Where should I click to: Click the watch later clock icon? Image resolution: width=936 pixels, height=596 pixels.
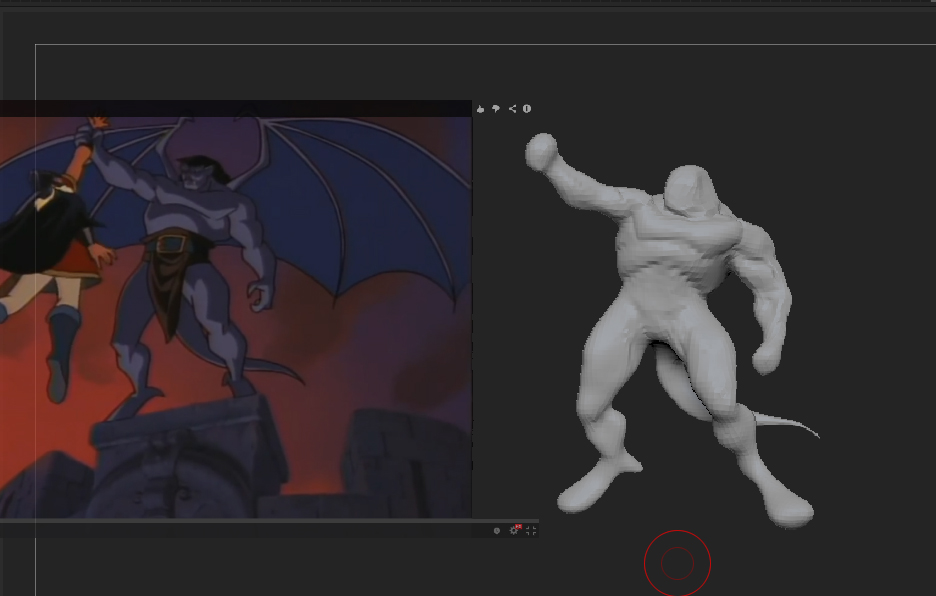click(497, 531)
